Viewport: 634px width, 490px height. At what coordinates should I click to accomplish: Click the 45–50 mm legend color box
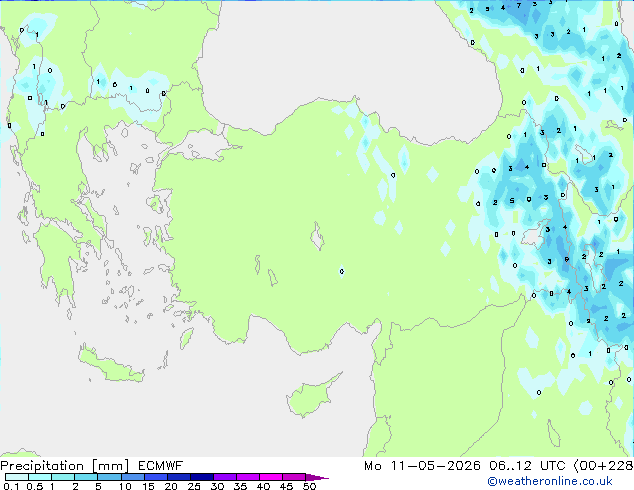(x=294, y=477)
